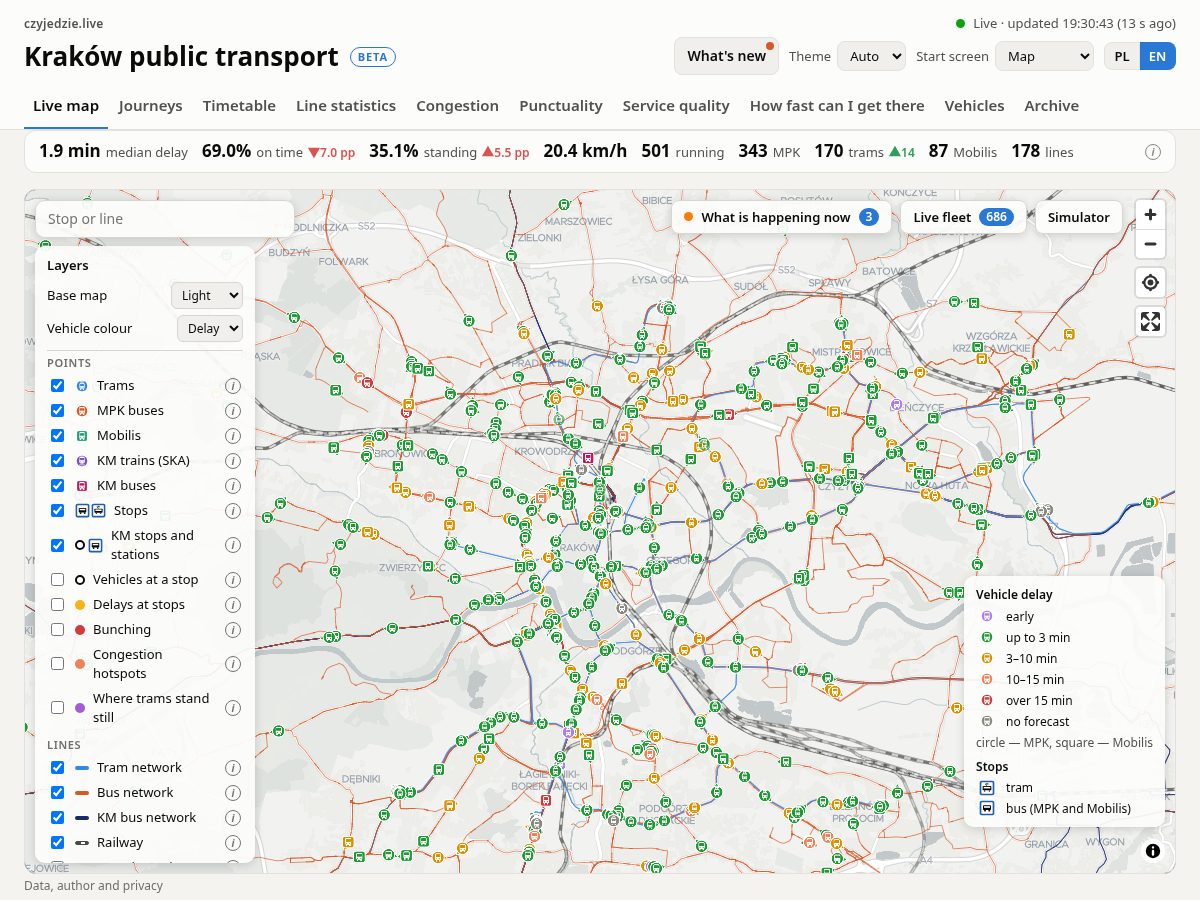Open the Base map dropdown

pyautogui.click(x=207, y=295)
